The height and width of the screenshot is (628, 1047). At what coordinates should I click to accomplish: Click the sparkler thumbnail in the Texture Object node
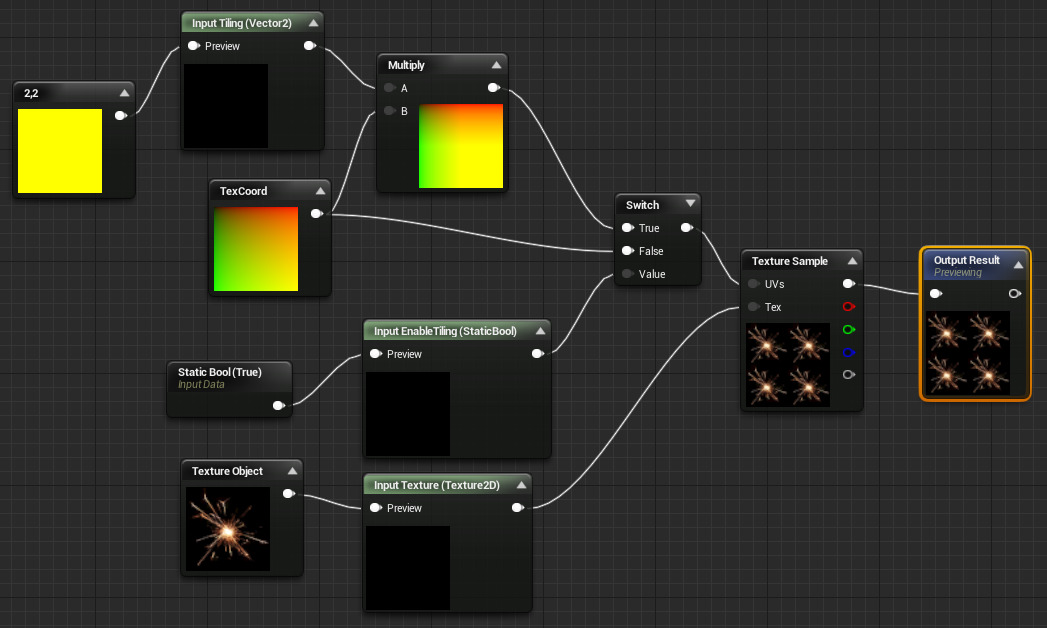pos(227,528)
